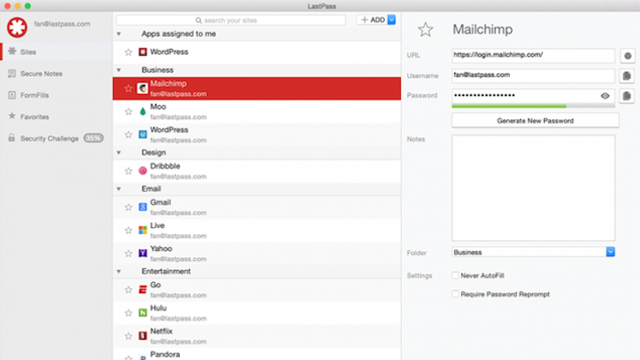Show the password with the eye icon
640x360 pixels.
(605, 96)
